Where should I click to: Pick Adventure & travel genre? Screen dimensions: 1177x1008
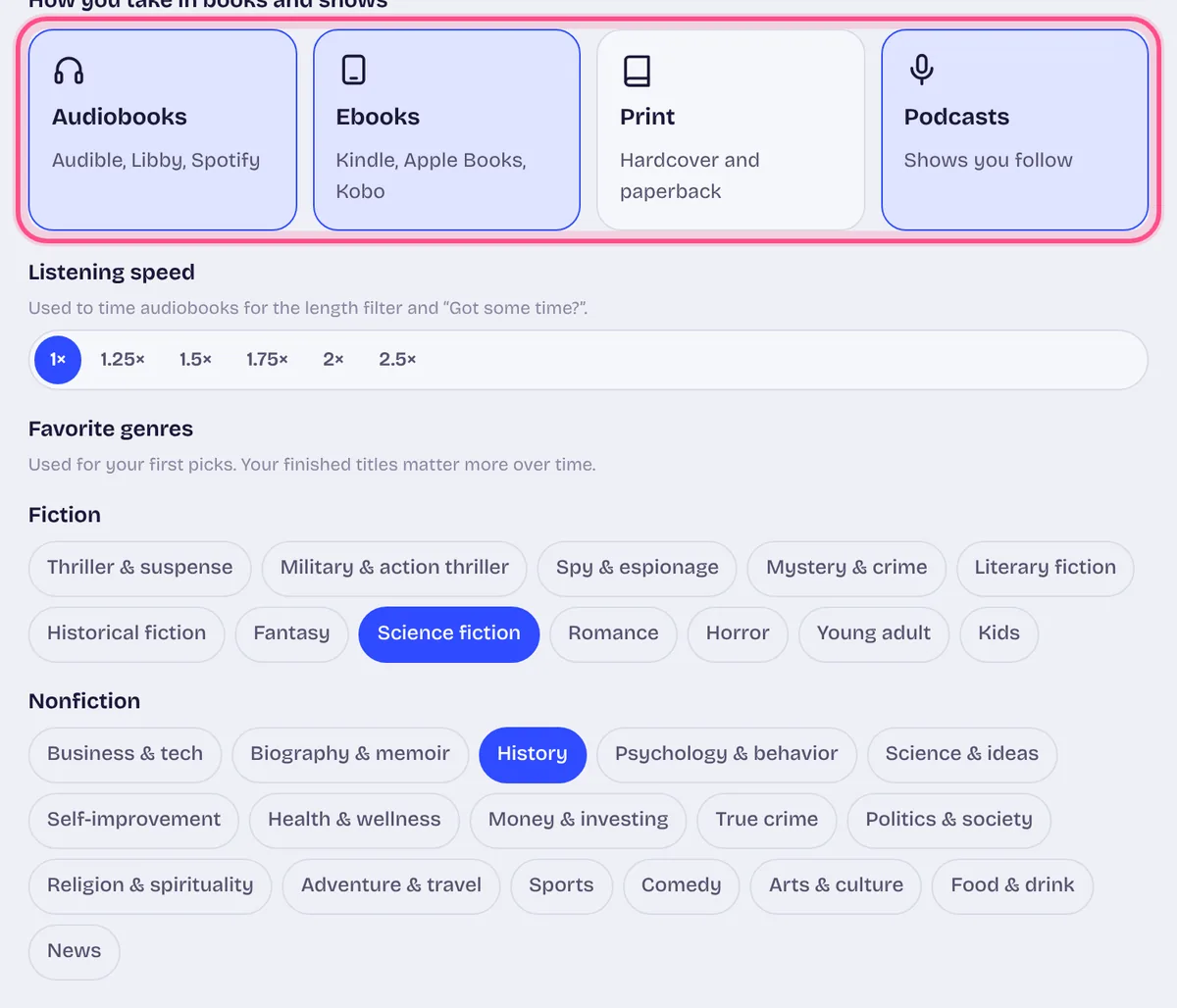(391, 885)
